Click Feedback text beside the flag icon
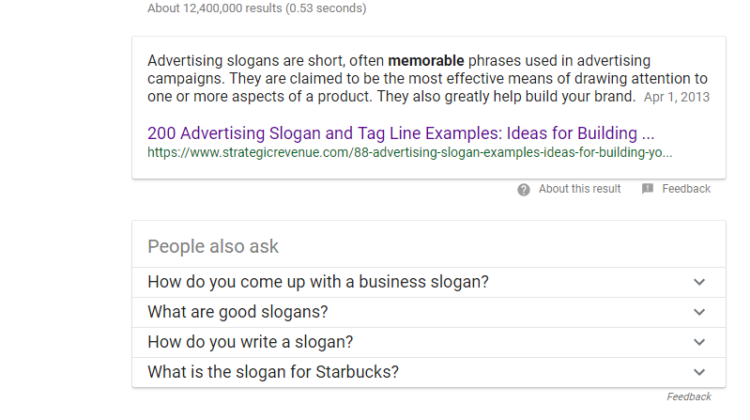 686,189
